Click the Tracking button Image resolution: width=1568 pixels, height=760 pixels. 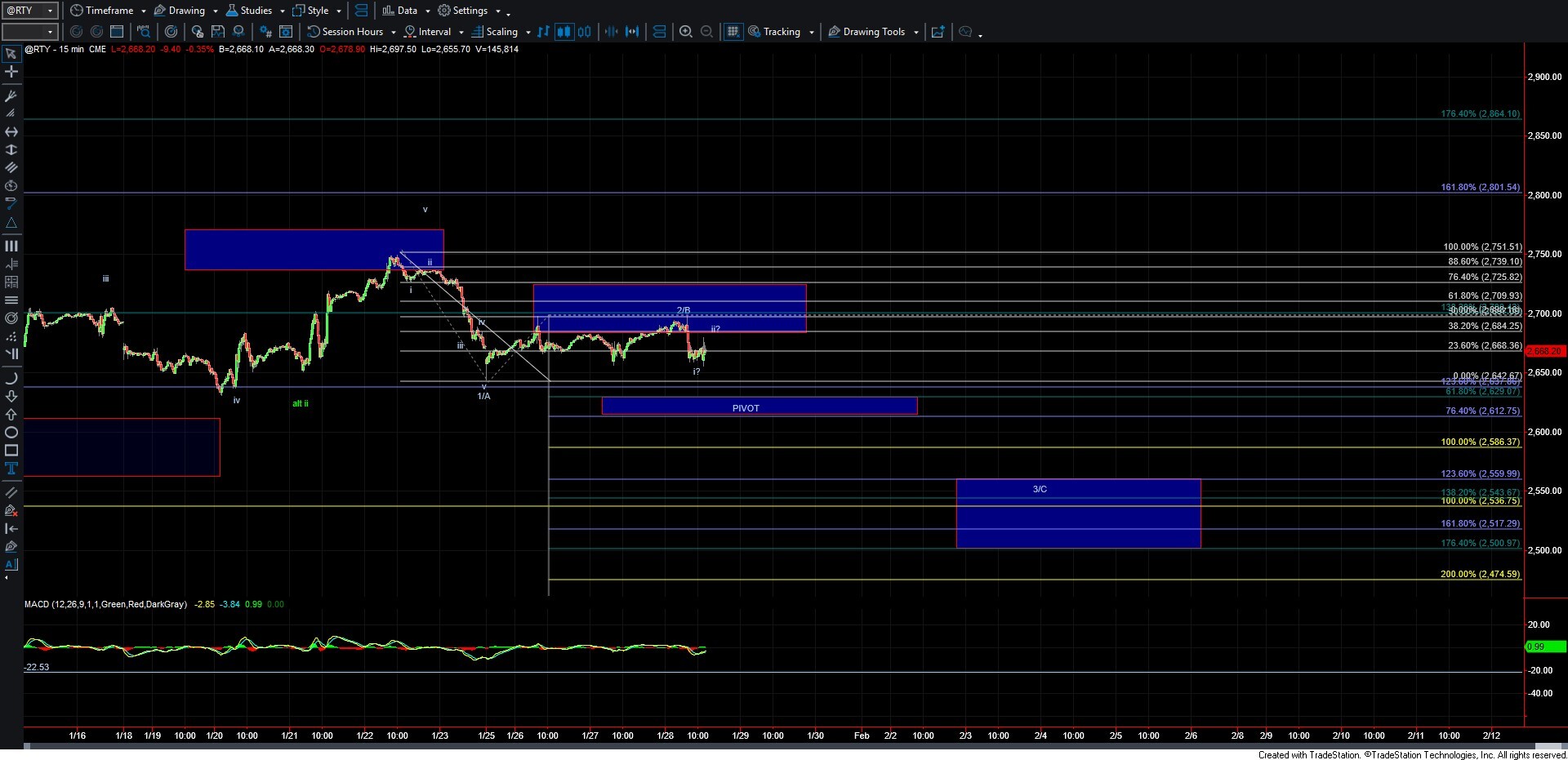781,32
